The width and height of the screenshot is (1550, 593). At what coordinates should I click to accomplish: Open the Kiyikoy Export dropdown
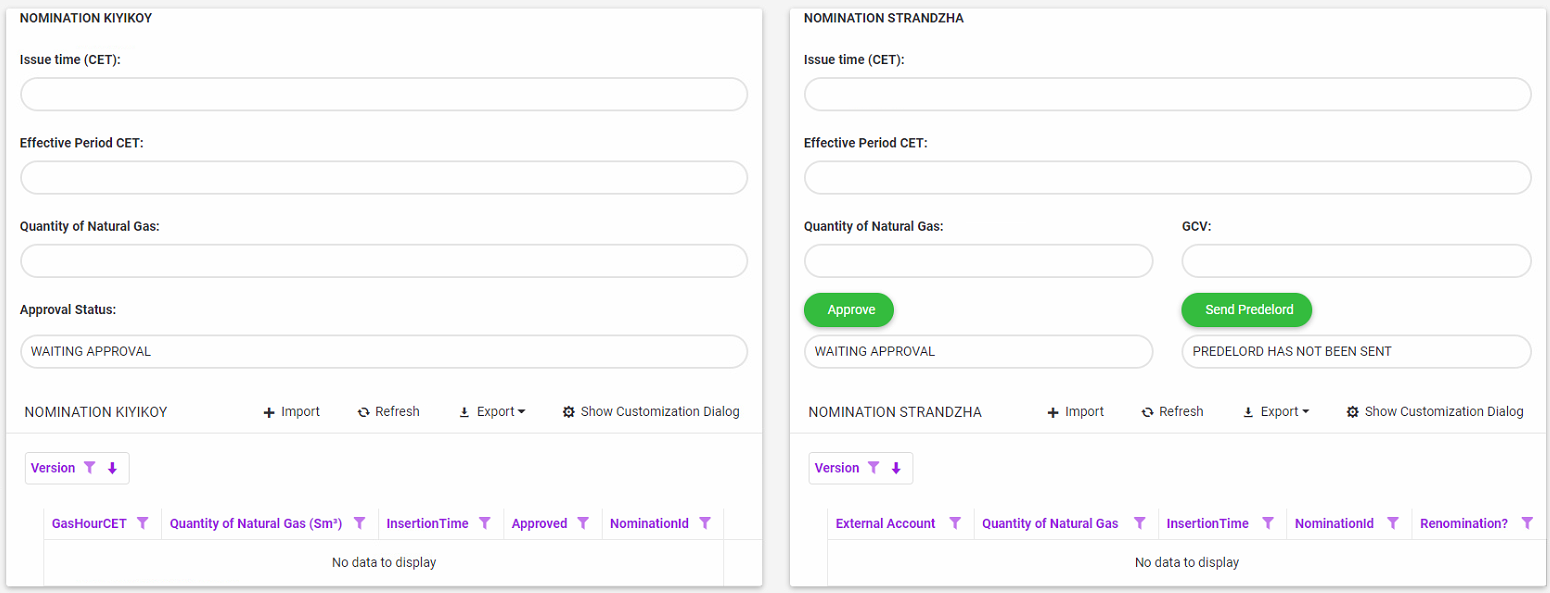tap(492, 412)
